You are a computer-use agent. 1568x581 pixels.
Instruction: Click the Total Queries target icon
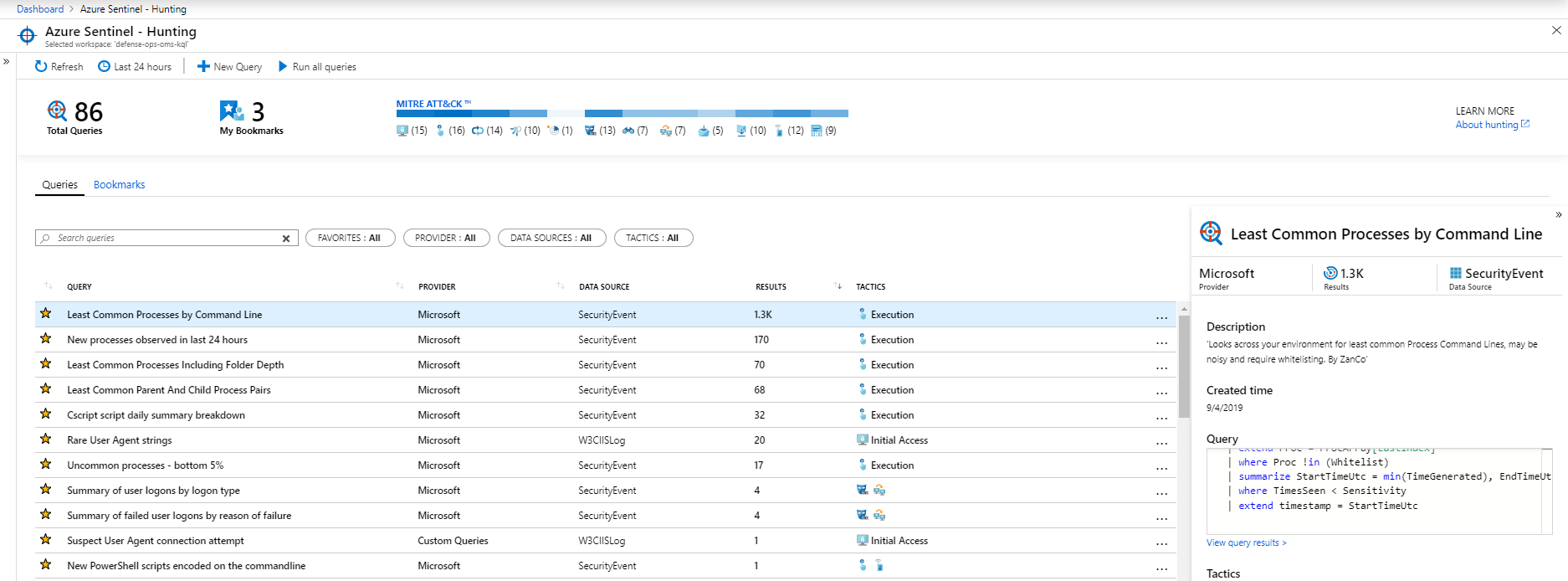57,111
